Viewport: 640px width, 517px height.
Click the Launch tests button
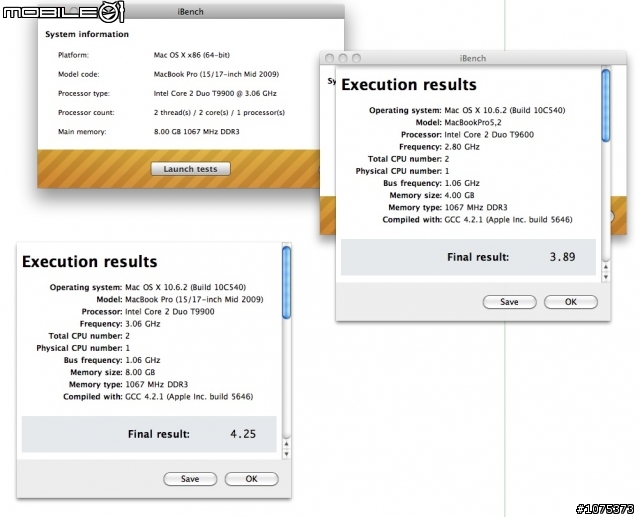click(190, 169)
